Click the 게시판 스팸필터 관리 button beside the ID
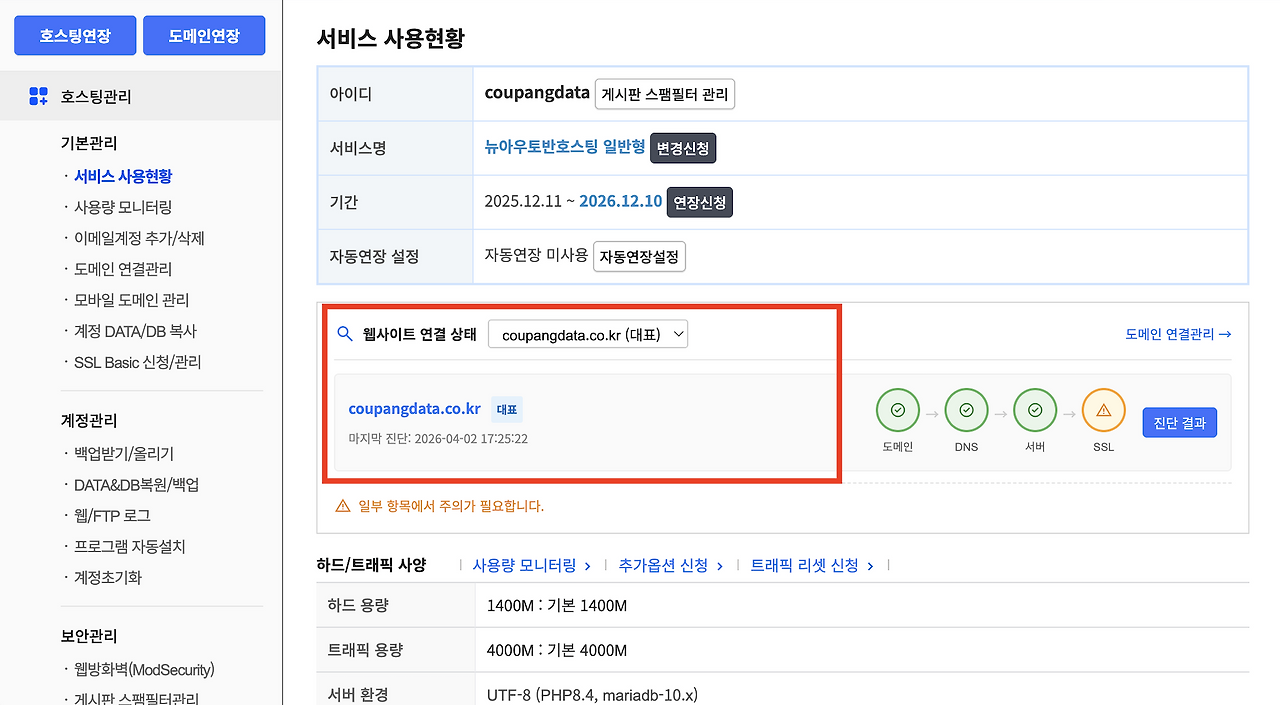Viewport: 1280px width, 705px height. click(x=666, y=92)
